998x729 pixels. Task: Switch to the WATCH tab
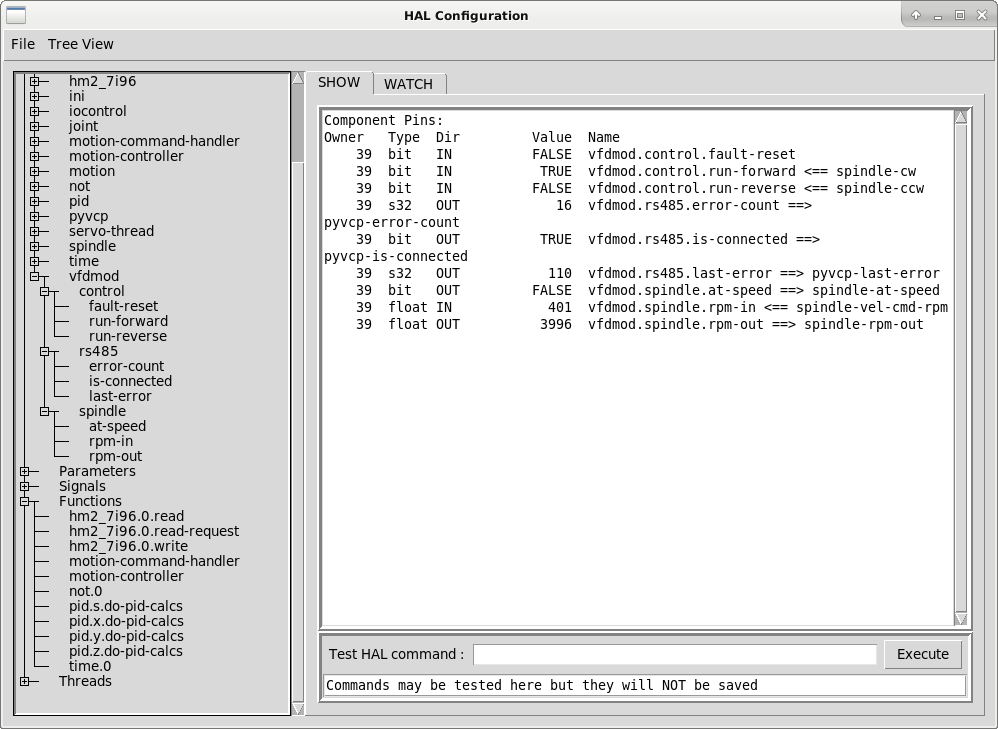(409, 84)
